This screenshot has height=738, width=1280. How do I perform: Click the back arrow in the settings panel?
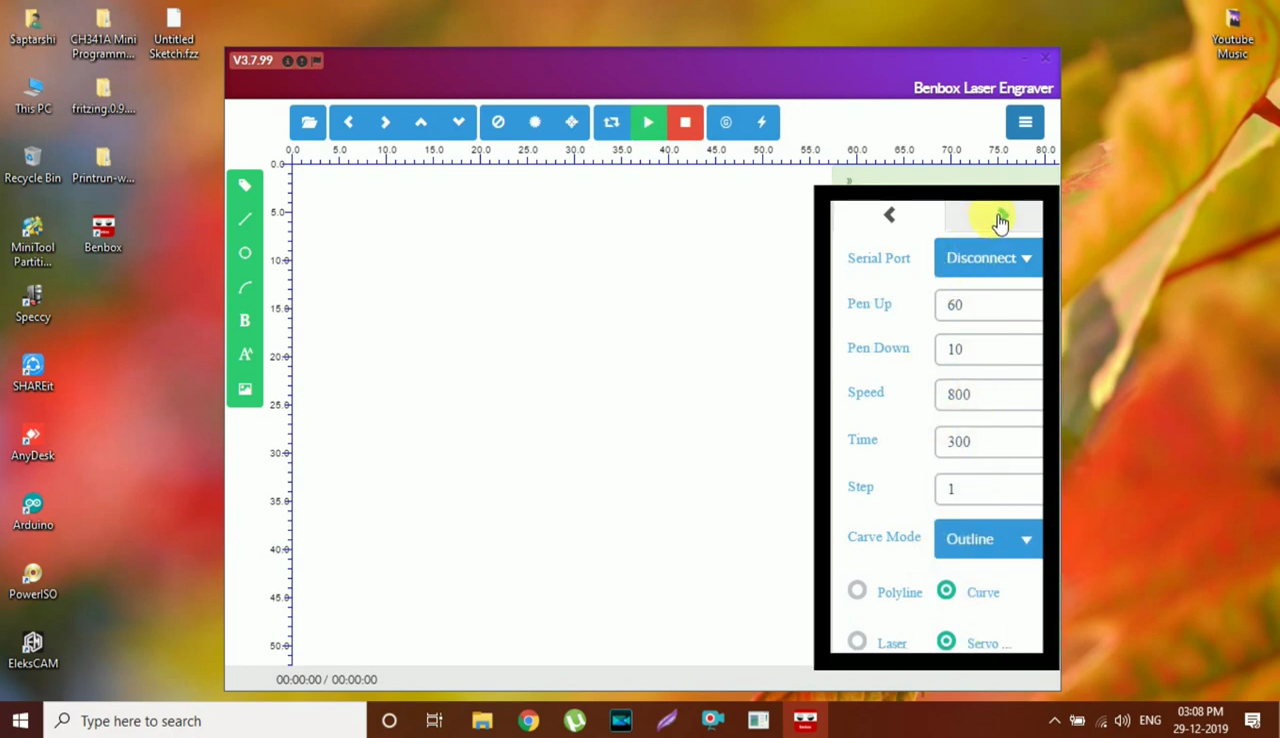point(889,215)
